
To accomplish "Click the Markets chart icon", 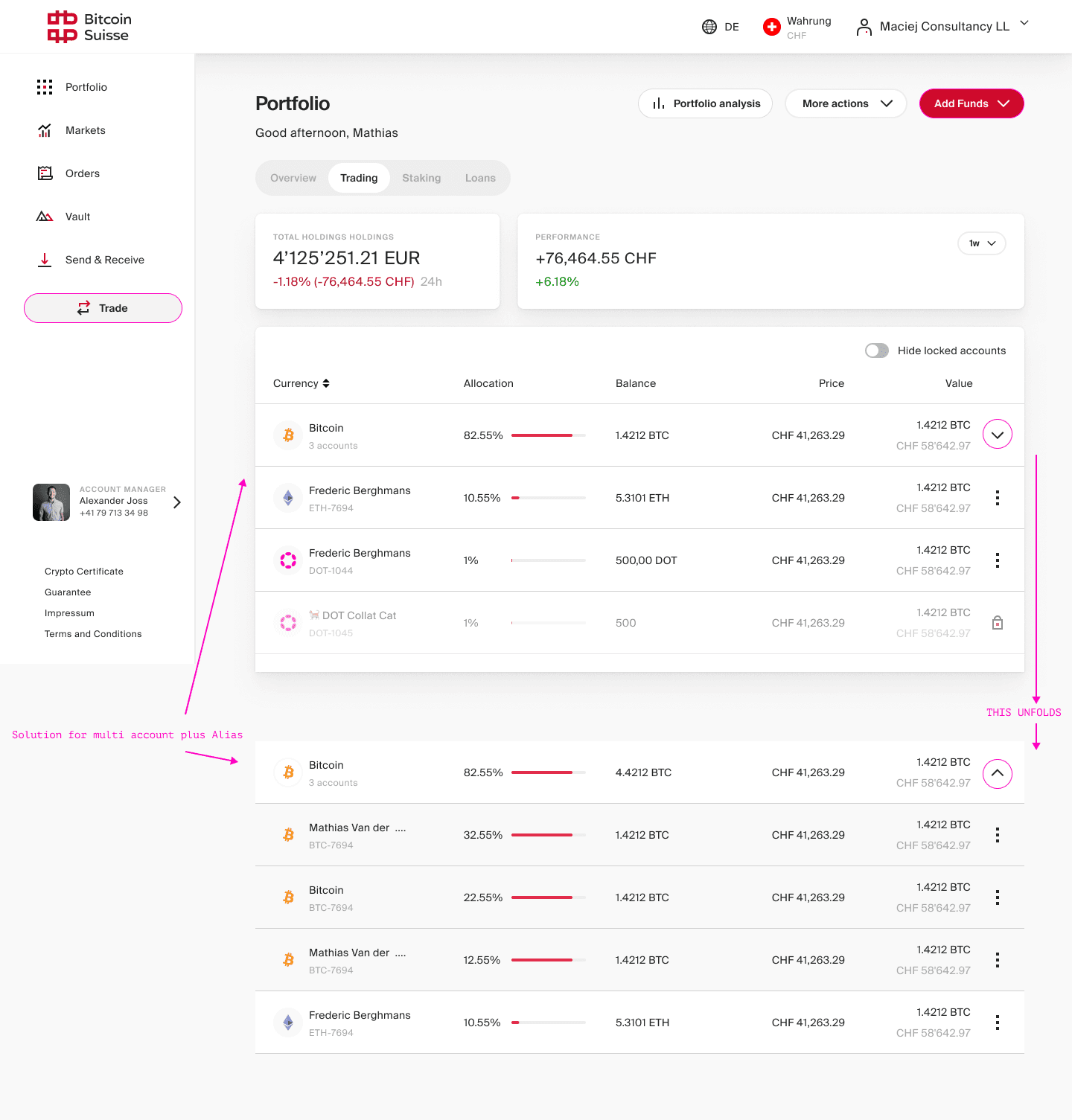I will pyautogui.click(x=45, y=130).
